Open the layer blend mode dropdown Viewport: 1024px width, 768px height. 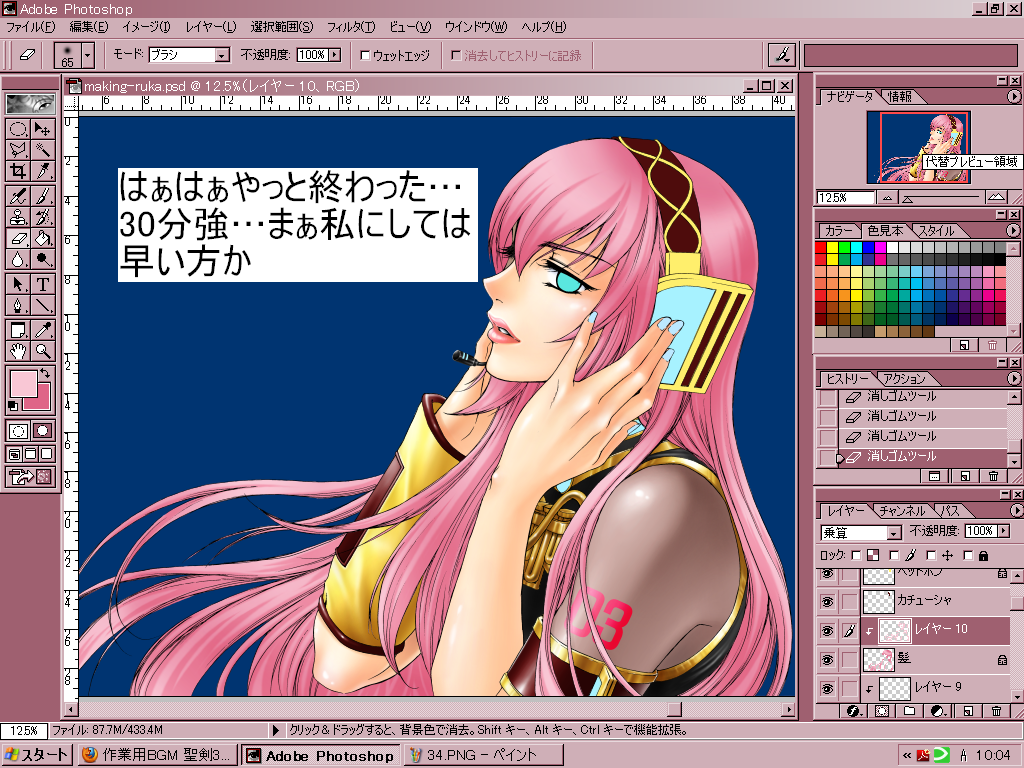pos(893,534)
